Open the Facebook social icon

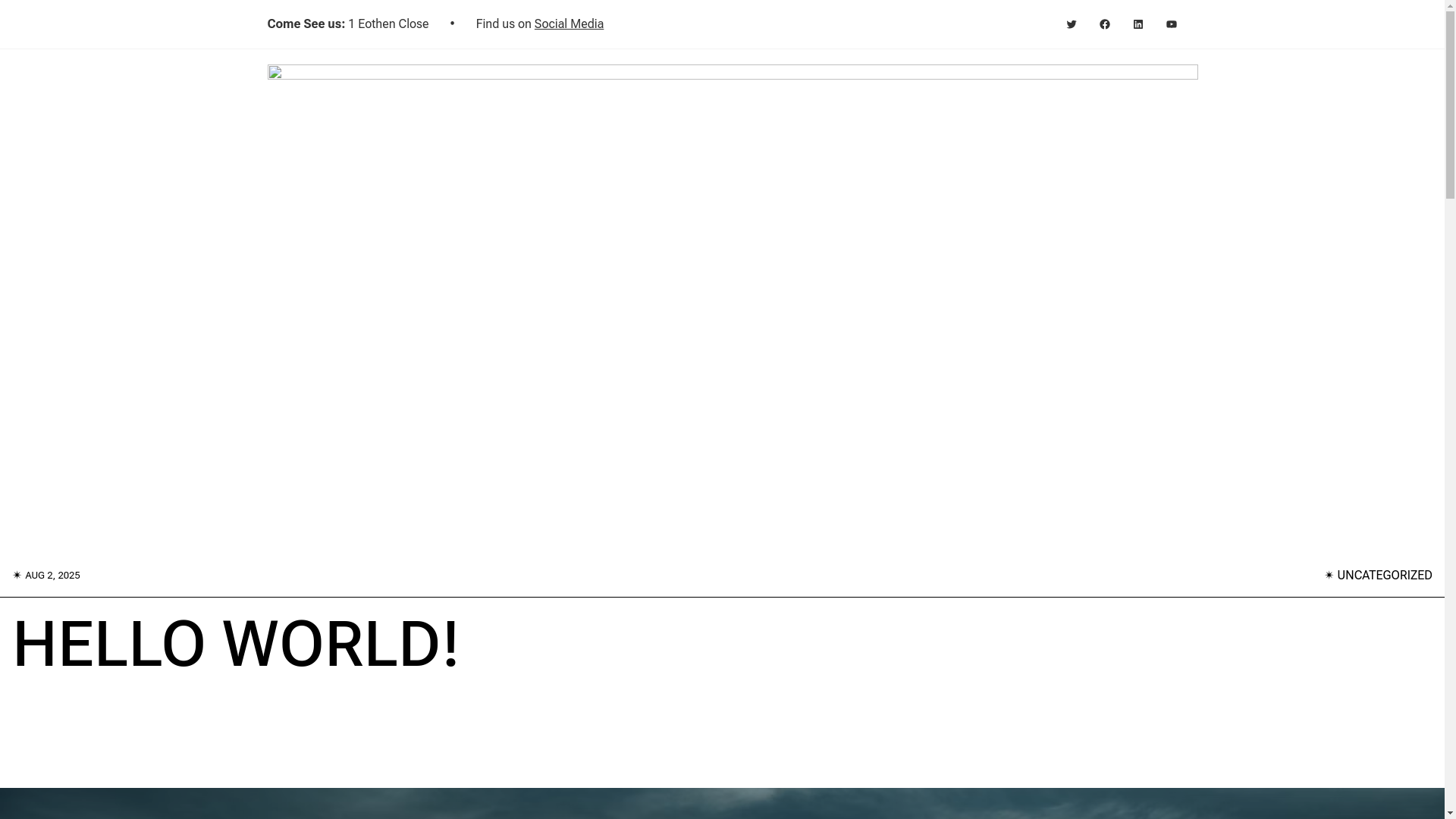tap(1104, 24)
